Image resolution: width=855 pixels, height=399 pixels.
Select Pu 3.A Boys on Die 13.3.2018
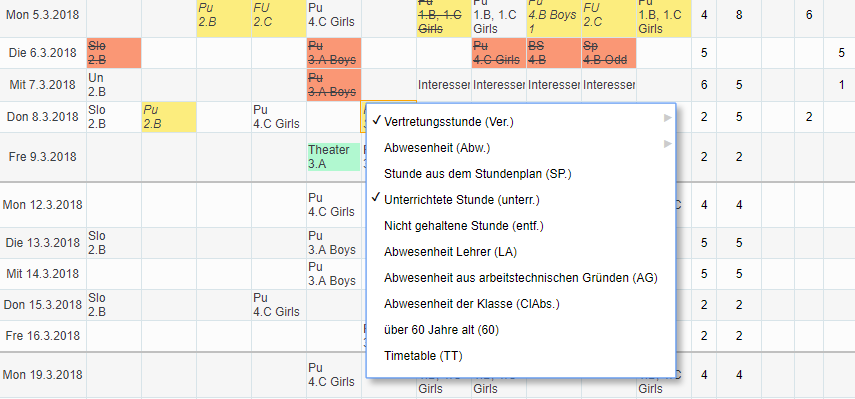pos(334,243)
